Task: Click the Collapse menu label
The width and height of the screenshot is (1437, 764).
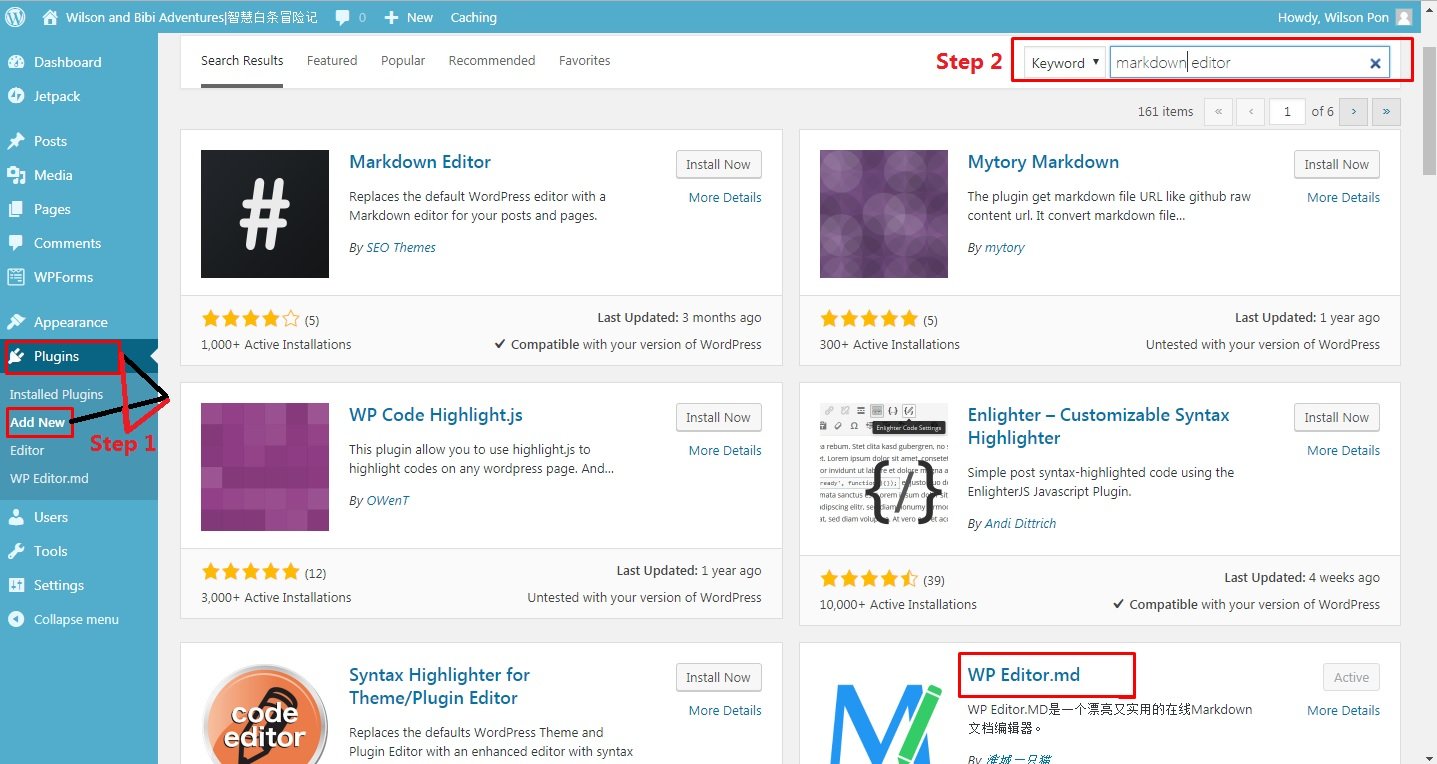Action: point(76,620)
